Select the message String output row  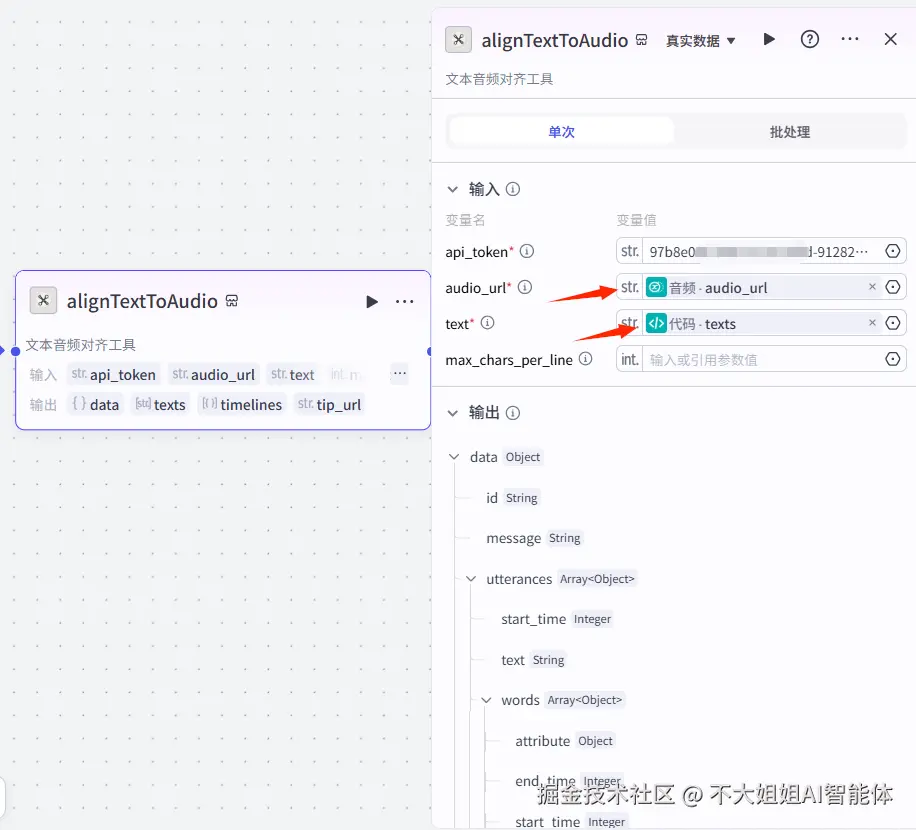point(534,538)
